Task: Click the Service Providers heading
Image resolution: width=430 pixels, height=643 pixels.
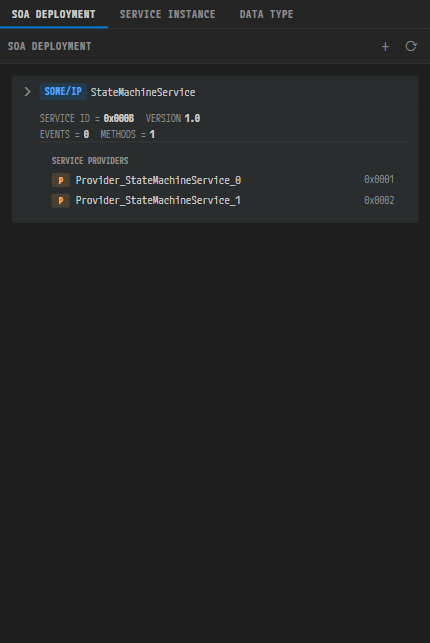Action: 90,161
